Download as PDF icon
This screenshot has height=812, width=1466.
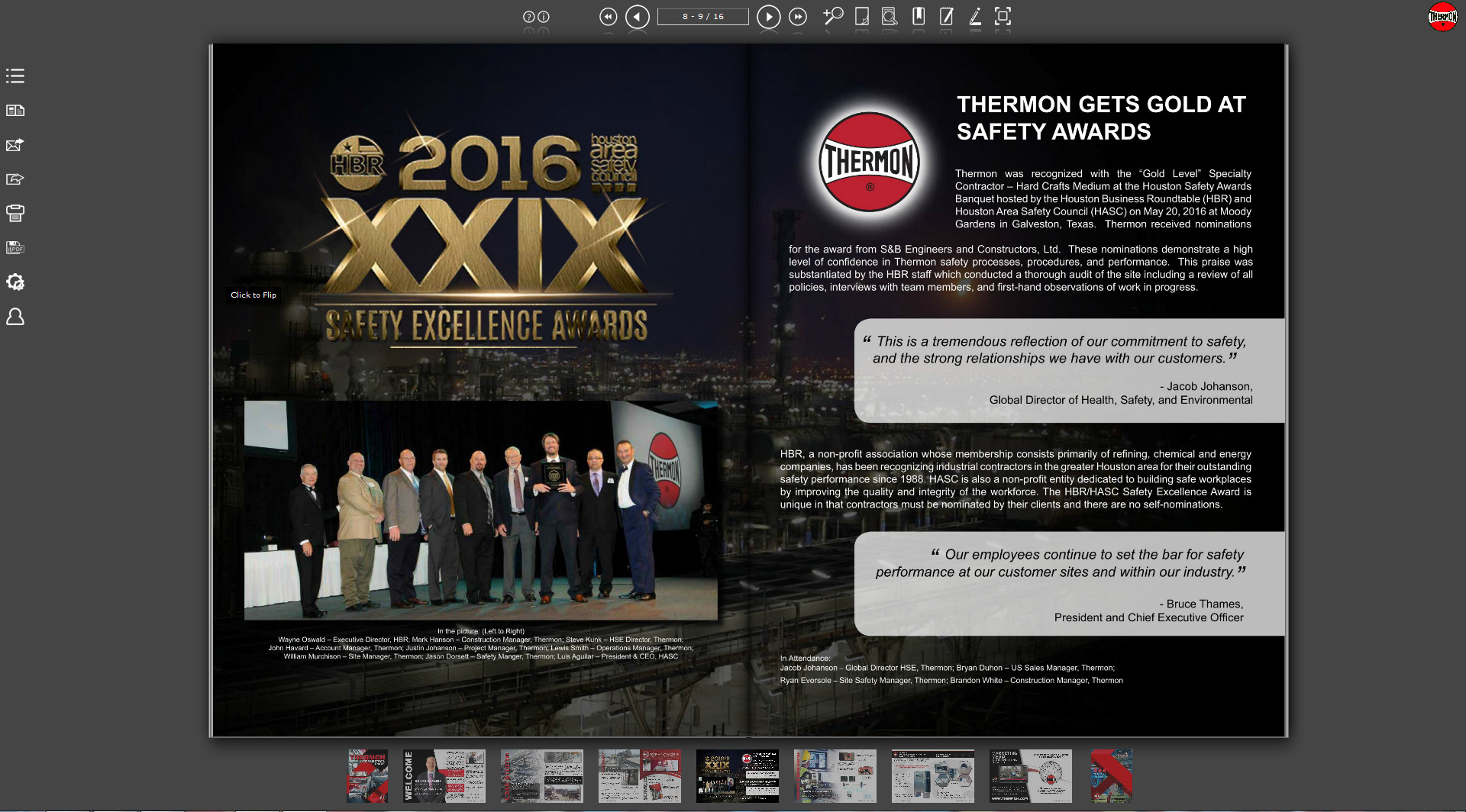[15, 248]
